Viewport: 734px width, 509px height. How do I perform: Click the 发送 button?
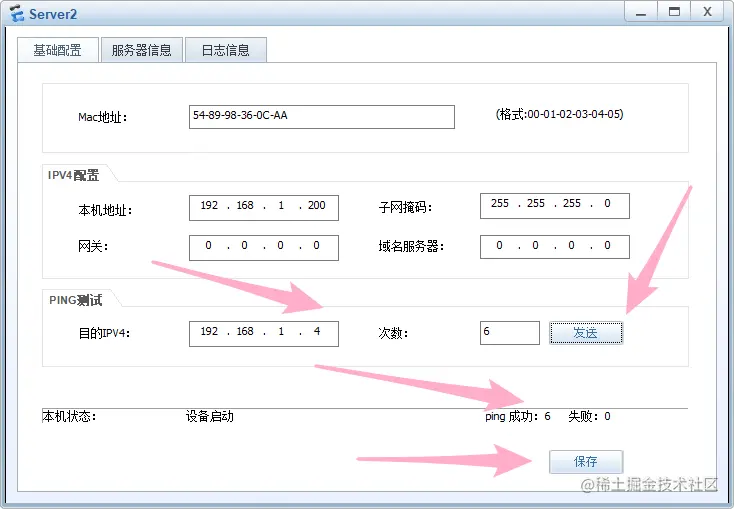(x=586, y=333)
